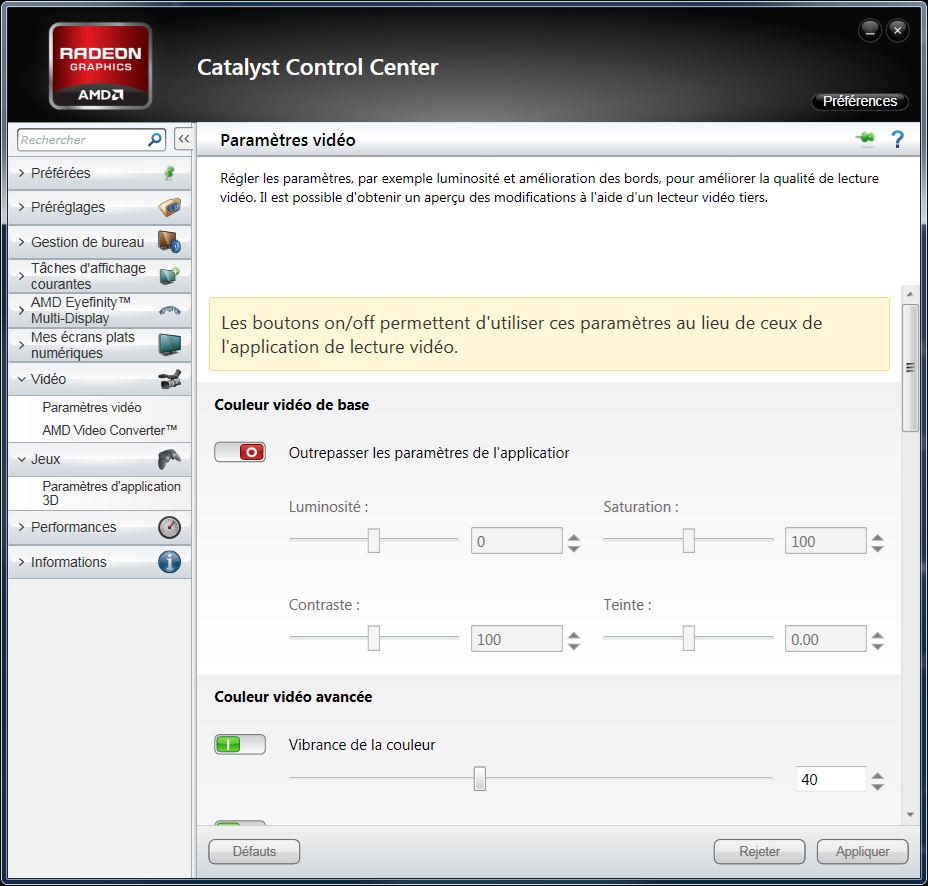Image resolution: width=928 pixels, height=886 pixels.
Task: Decrease the Luminosité value with down arrow
Action: point(573,548)
